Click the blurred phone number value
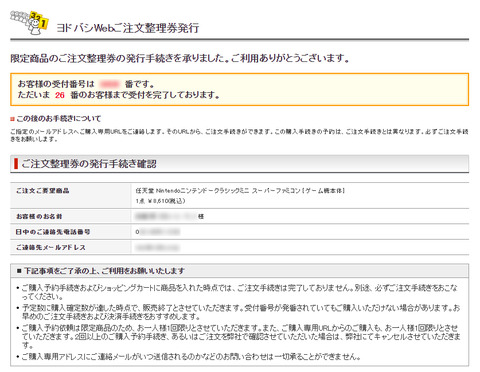 point(158,232)
